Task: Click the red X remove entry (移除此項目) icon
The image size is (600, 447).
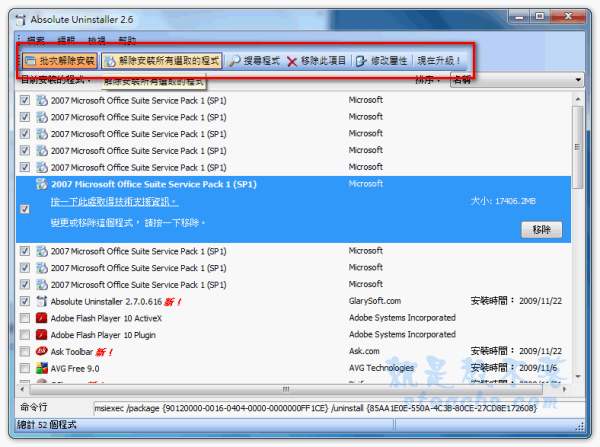Action: (x=292, y=61)
